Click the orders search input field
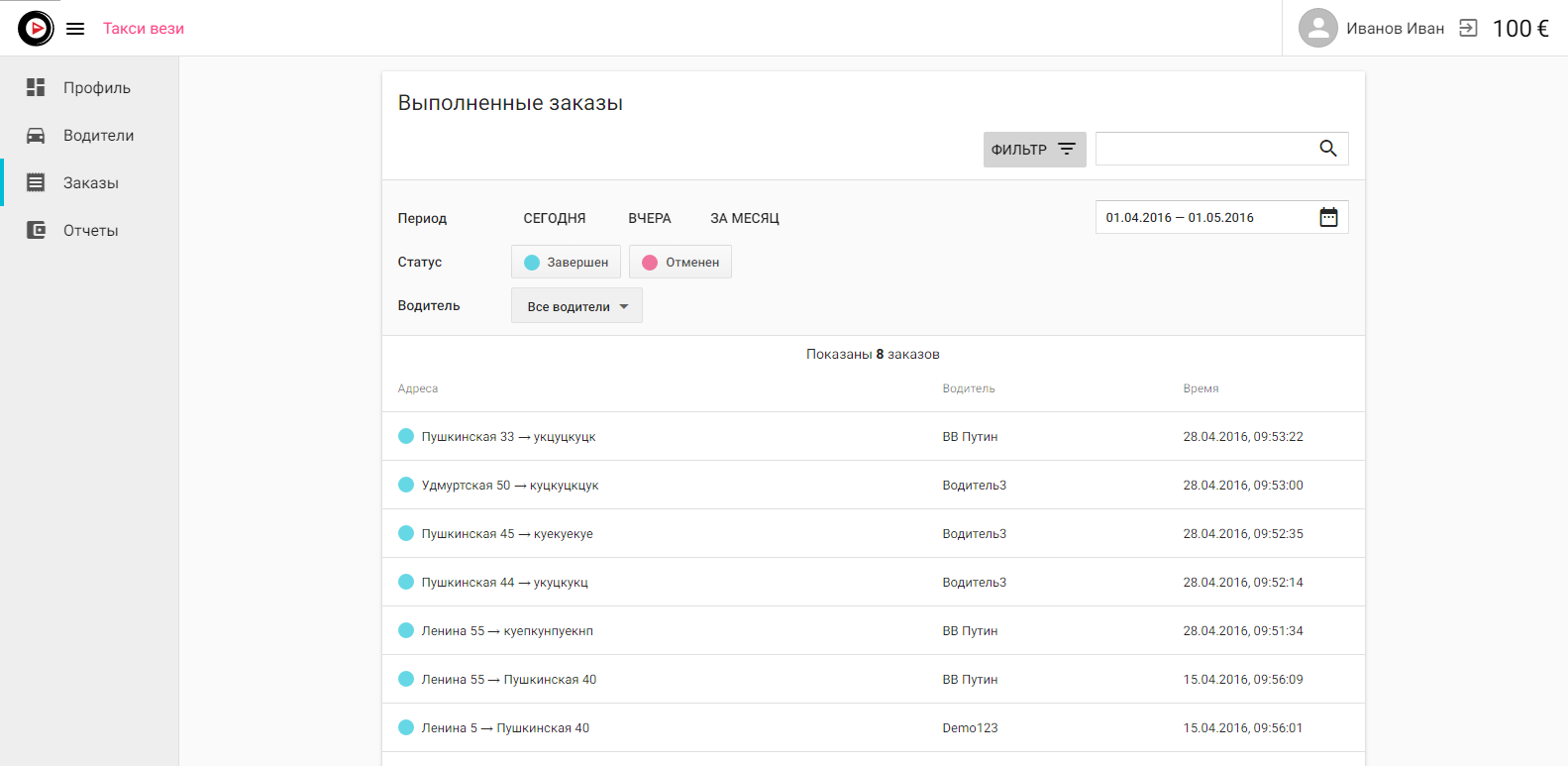Image resolution: width=1568 pixels, height=766 pixels. point(1204,149)
